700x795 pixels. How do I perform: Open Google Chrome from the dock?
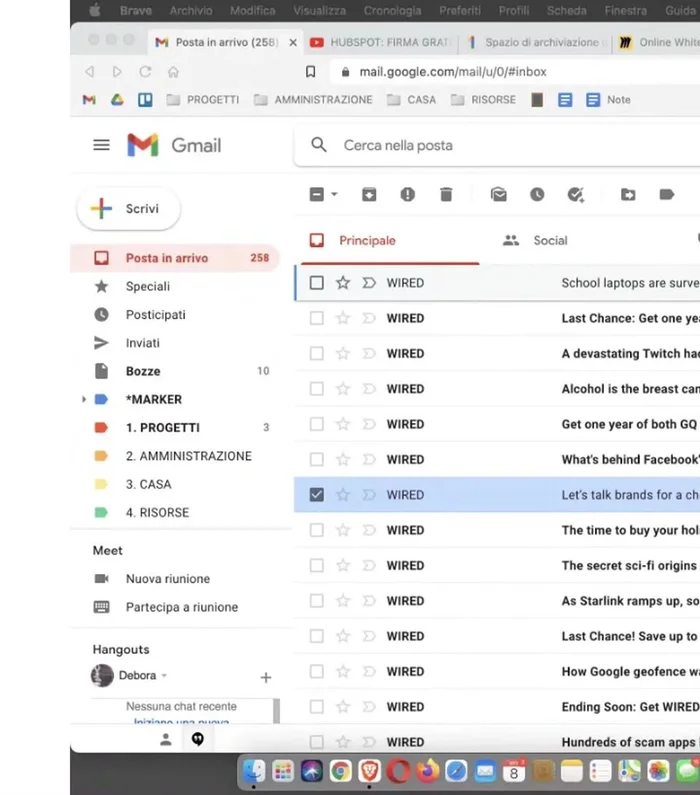341,771
